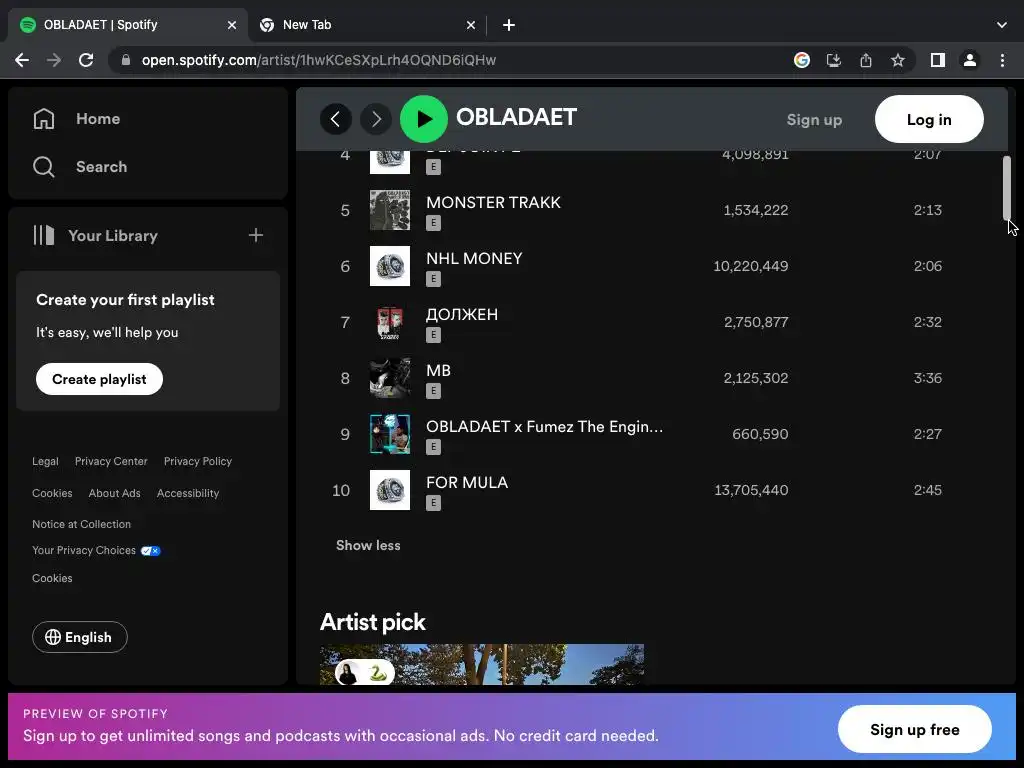The height and width of the screenshot is (768, 1024).
Task: Click the play count 10,220,449
Action: tap(750, 266)
